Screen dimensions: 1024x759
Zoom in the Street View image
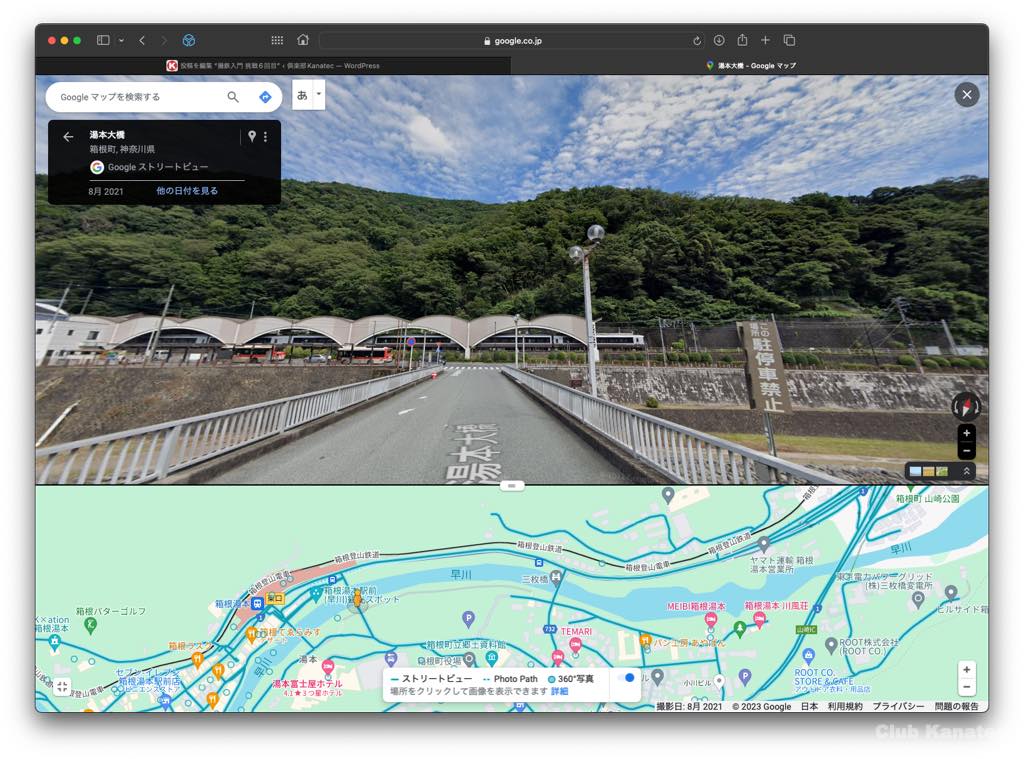pyautogui.click(x=966, y=434)
